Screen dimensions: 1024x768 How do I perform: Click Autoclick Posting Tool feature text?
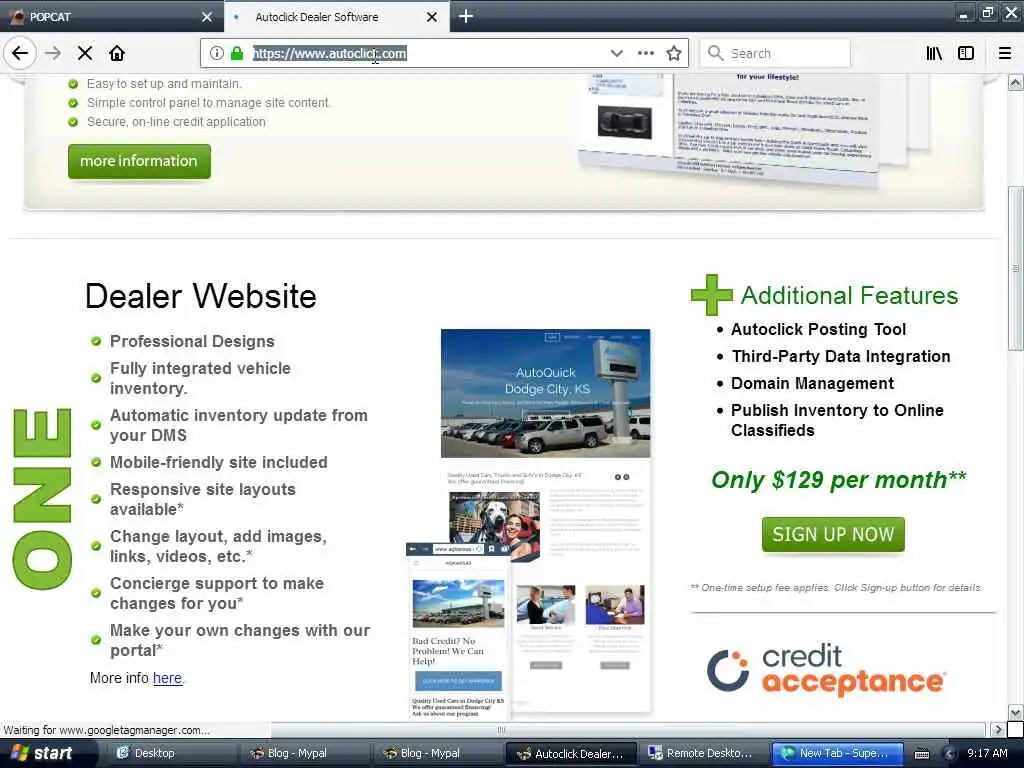point(818,329)
